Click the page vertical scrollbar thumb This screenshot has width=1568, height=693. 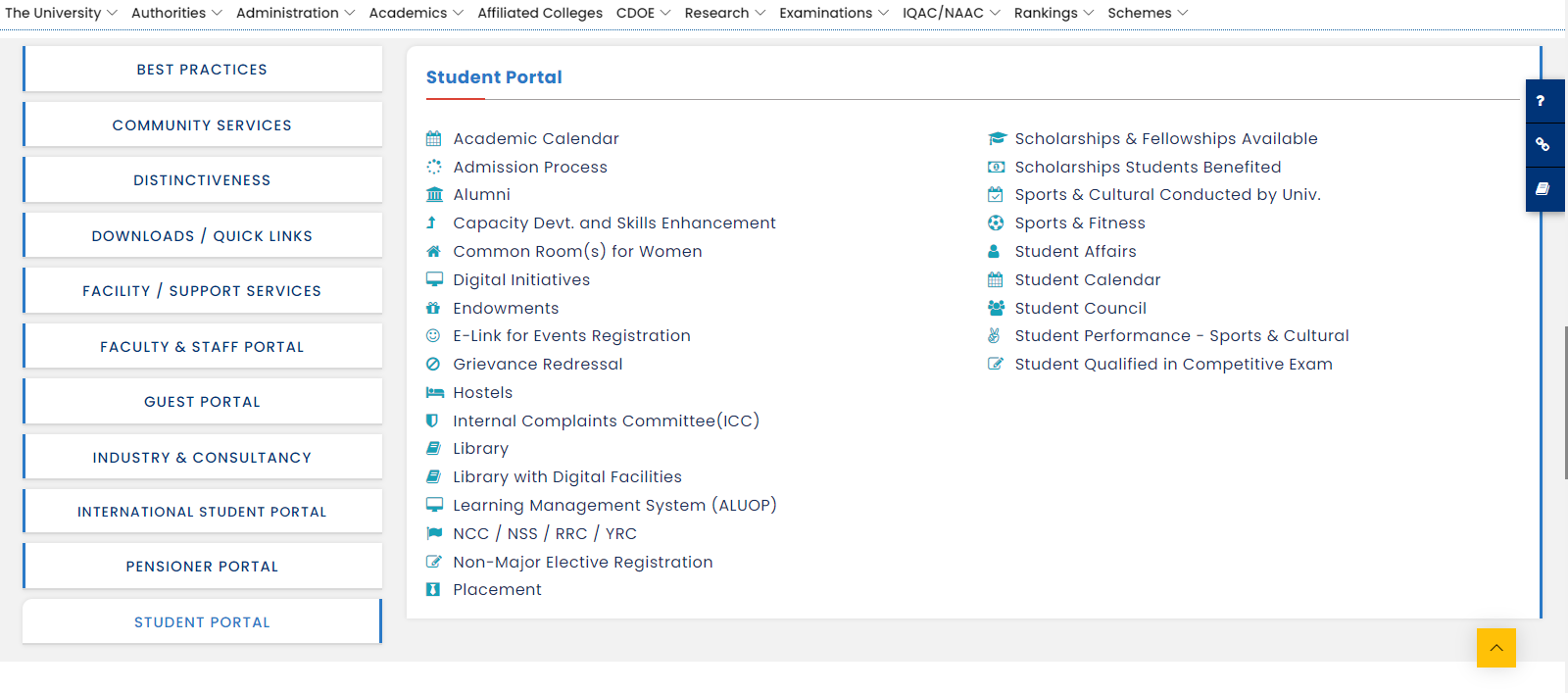(x=1565, y=402)
